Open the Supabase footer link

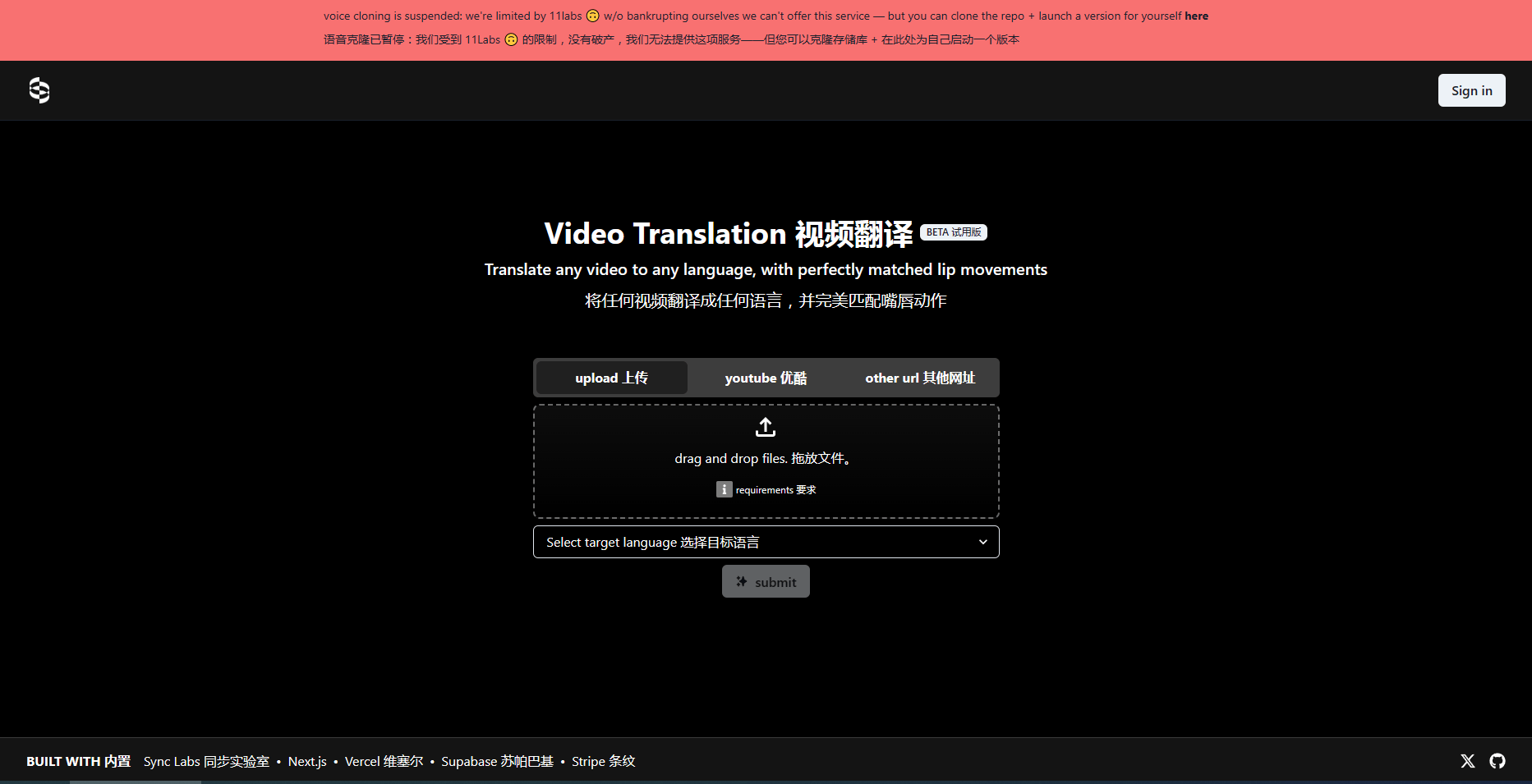tap(497, 761)
